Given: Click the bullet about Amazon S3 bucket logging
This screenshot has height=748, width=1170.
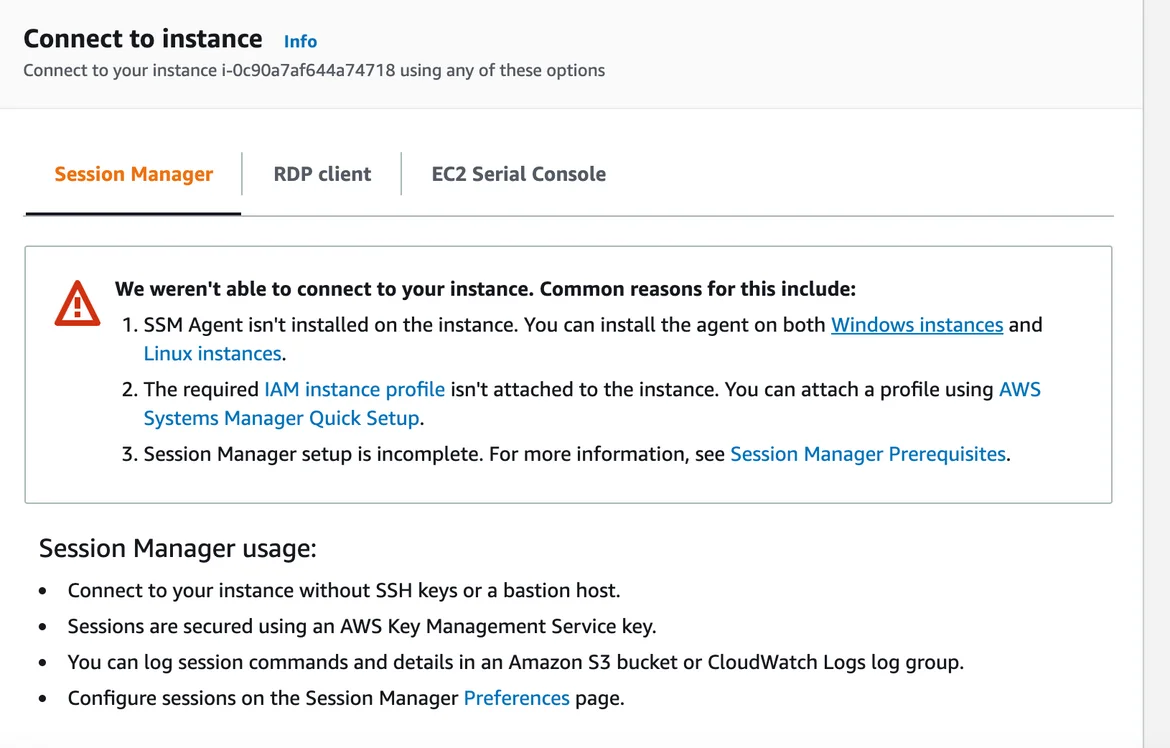Looking at the screenshot, I should [515, 662].
